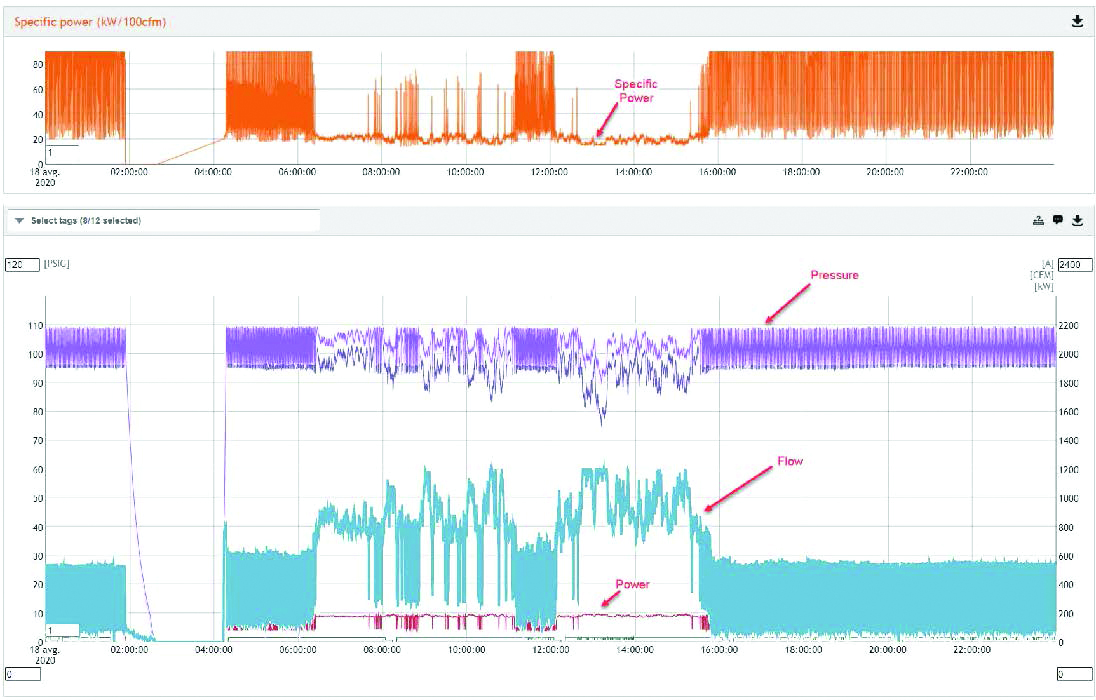The height and width of the screenshot is (700, 1096).
Task: Select the Flow annotation label
Action: point(790,461)
